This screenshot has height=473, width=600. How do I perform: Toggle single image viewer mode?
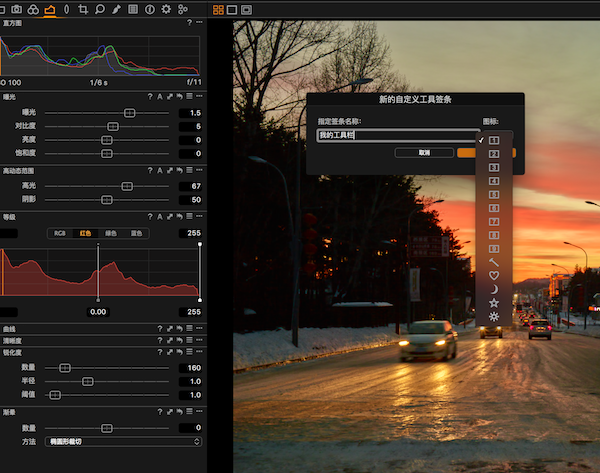coord(232,9)
